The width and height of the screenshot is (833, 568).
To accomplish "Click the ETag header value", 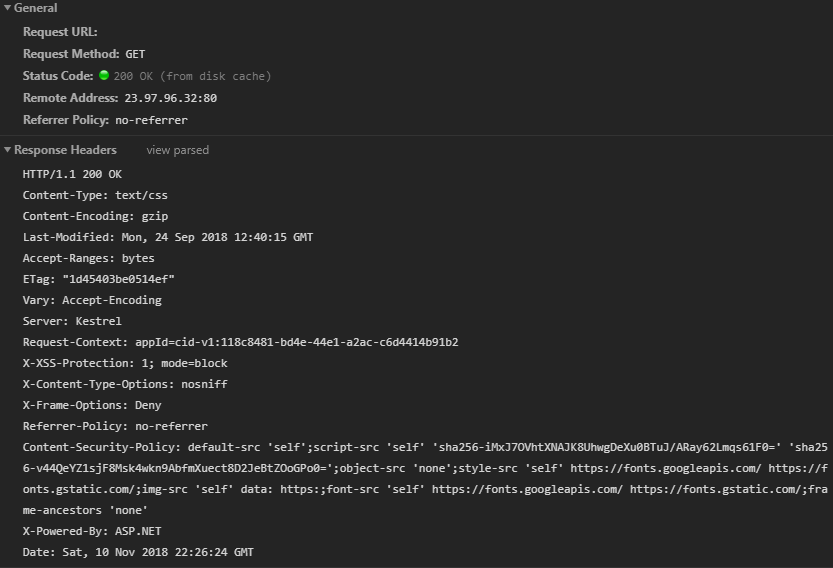I will tap(118, 279).
